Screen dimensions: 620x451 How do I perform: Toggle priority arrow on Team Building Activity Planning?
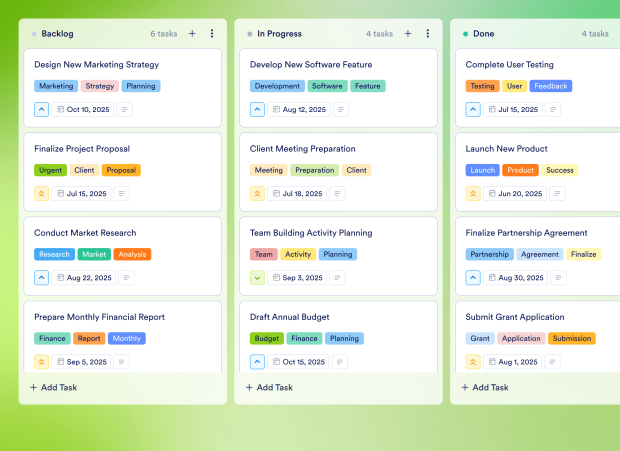point(257,278)
